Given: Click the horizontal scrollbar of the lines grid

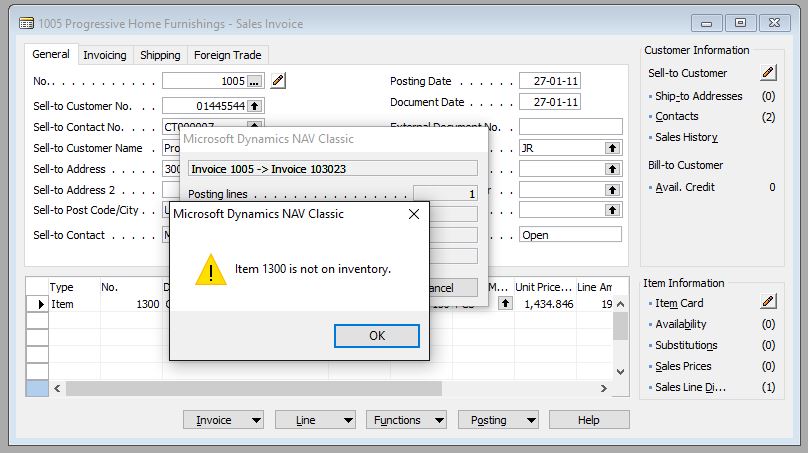Looking at the screenshot, I should pyautogui.click(x=330, y=389).
